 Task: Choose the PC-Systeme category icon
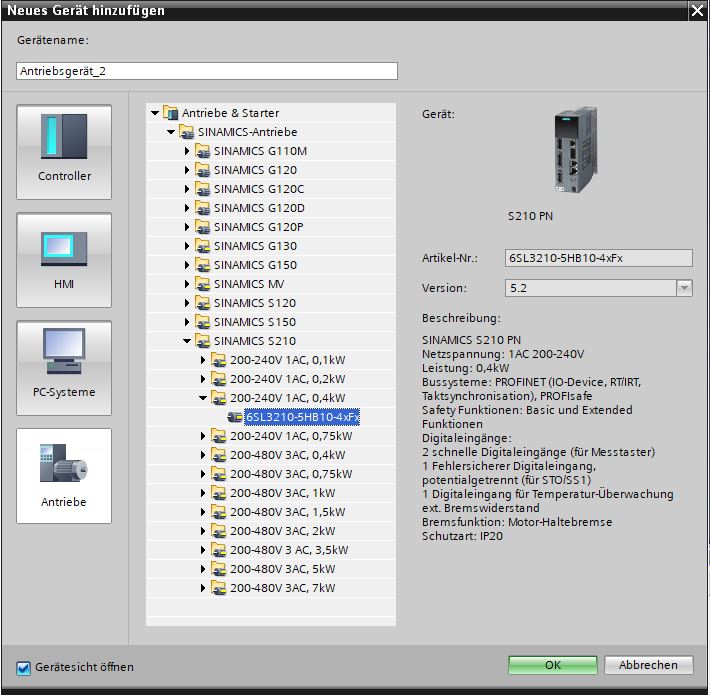(64, 367)
